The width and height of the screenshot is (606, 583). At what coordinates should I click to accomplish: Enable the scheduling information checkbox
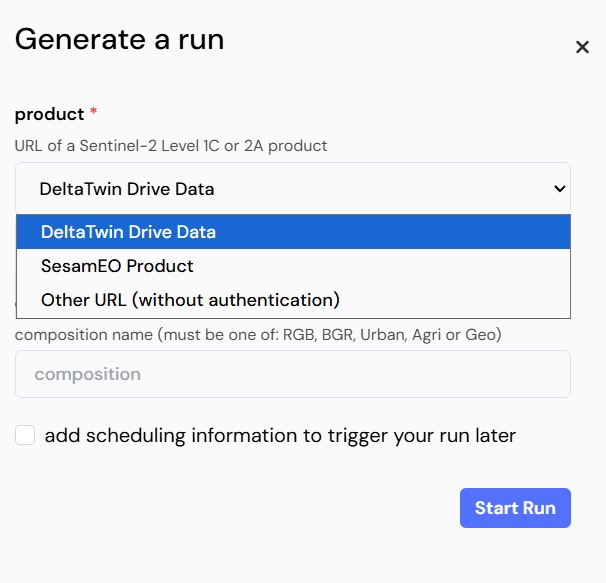tap(25, 435)
